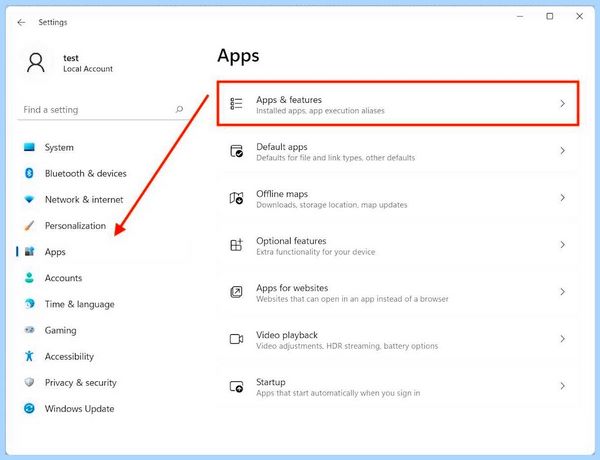Open Time & language settings

(104, 304)
